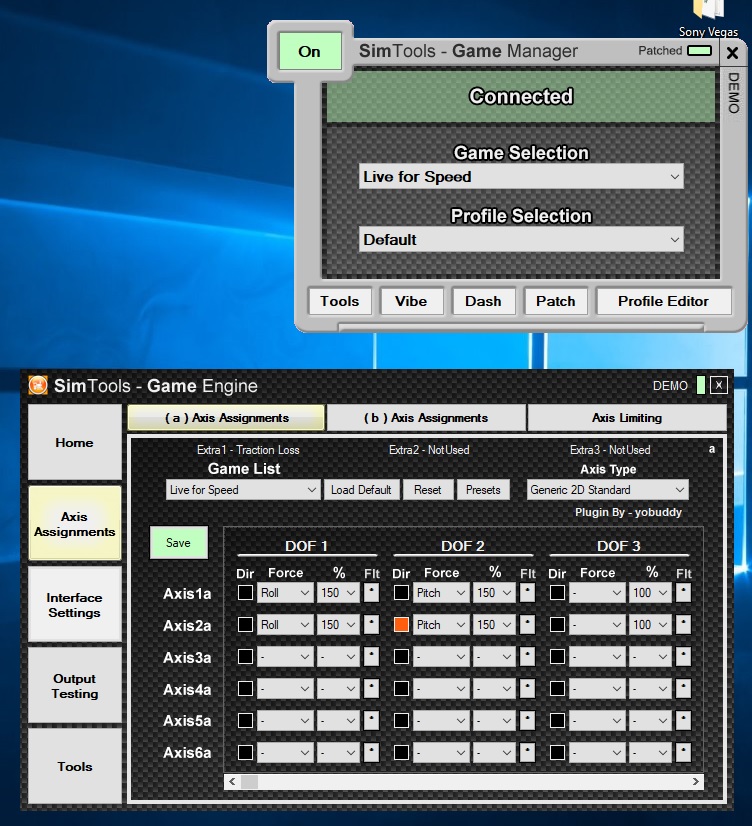Click Reset button next to Load Default
752x826 pixels.
(x=428, y=489)
